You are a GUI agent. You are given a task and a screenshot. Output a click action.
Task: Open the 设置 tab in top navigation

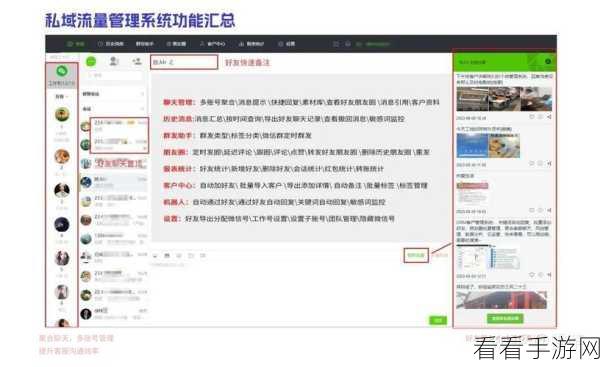[287, 44]
